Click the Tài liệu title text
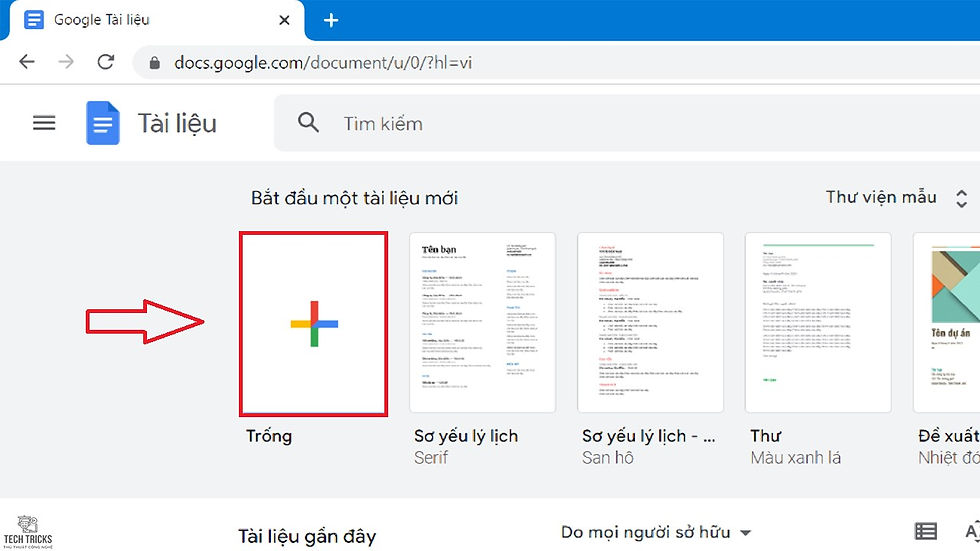The height and width of the screenshot is (551, 980). (177, 124)
